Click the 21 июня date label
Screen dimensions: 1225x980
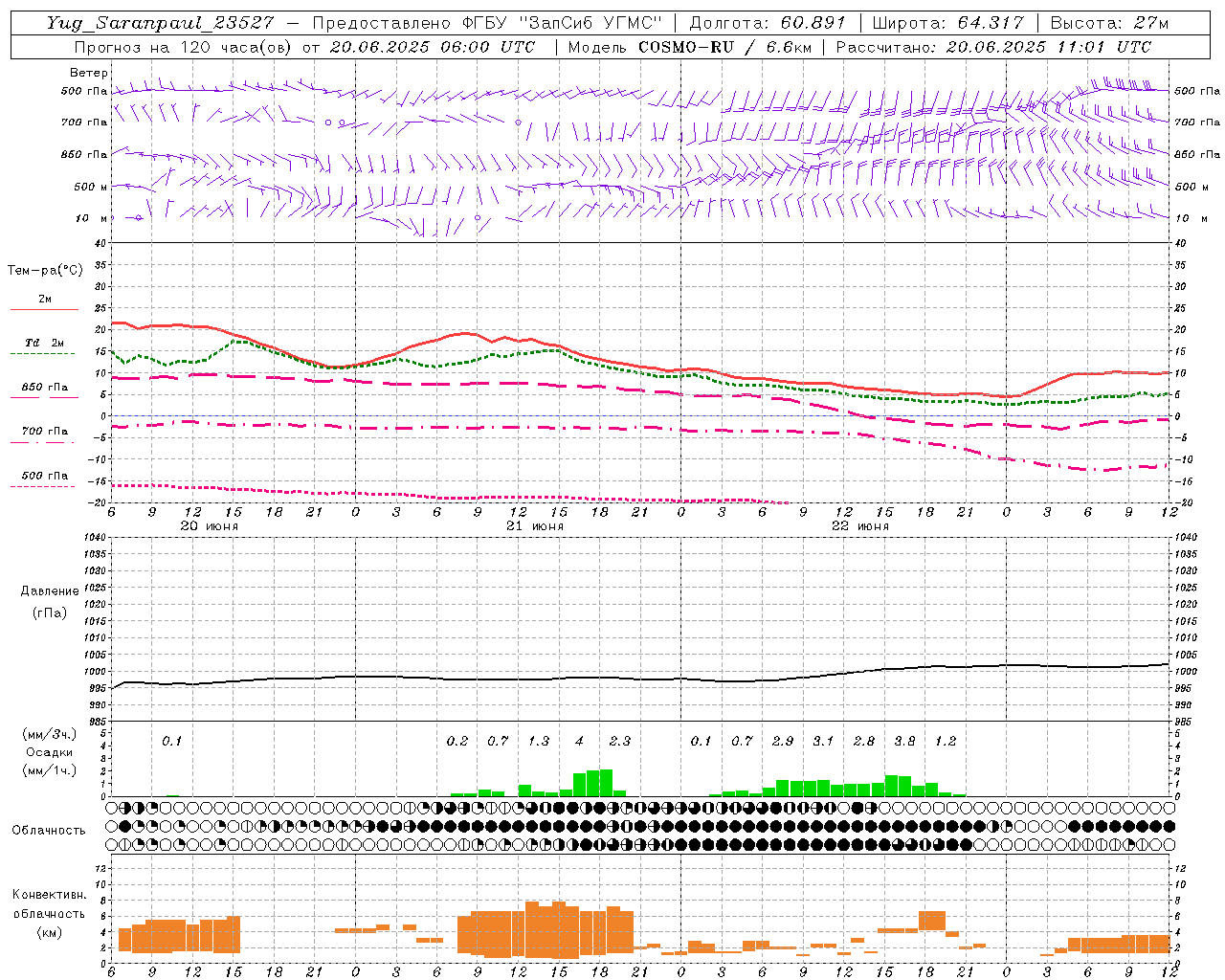(x=535, y=526)
